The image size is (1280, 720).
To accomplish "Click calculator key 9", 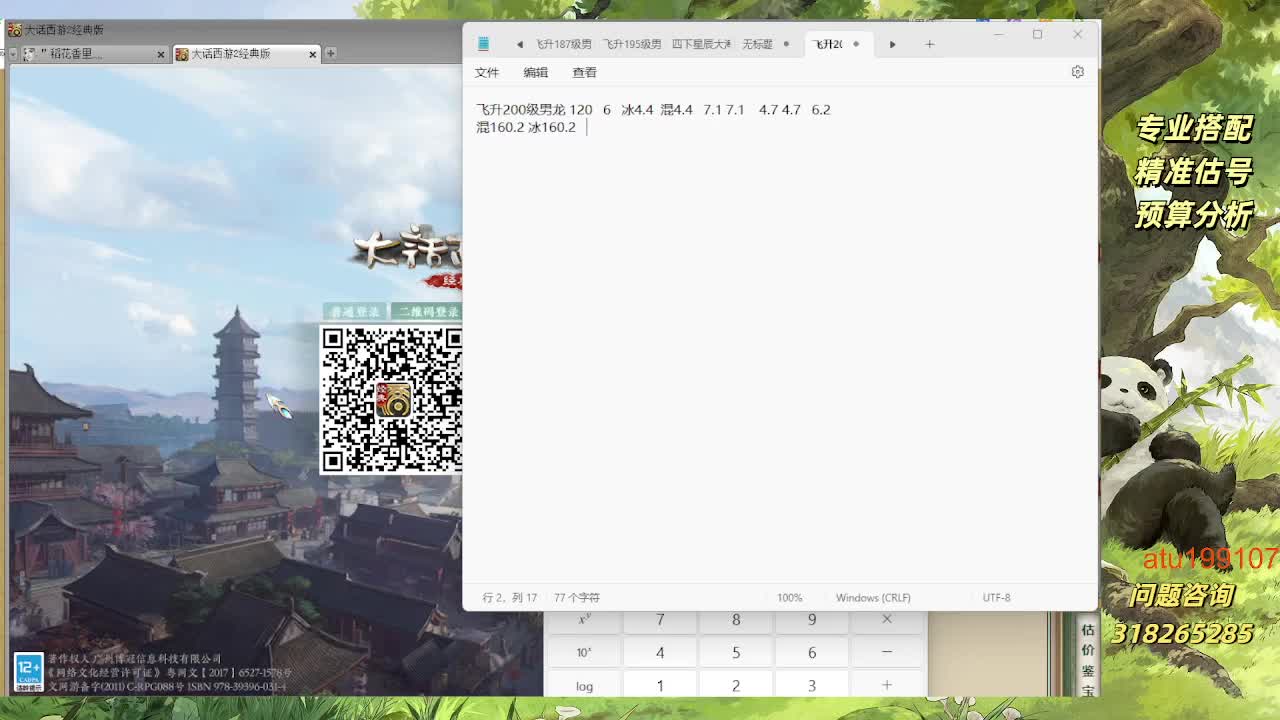I will [812, 620].
